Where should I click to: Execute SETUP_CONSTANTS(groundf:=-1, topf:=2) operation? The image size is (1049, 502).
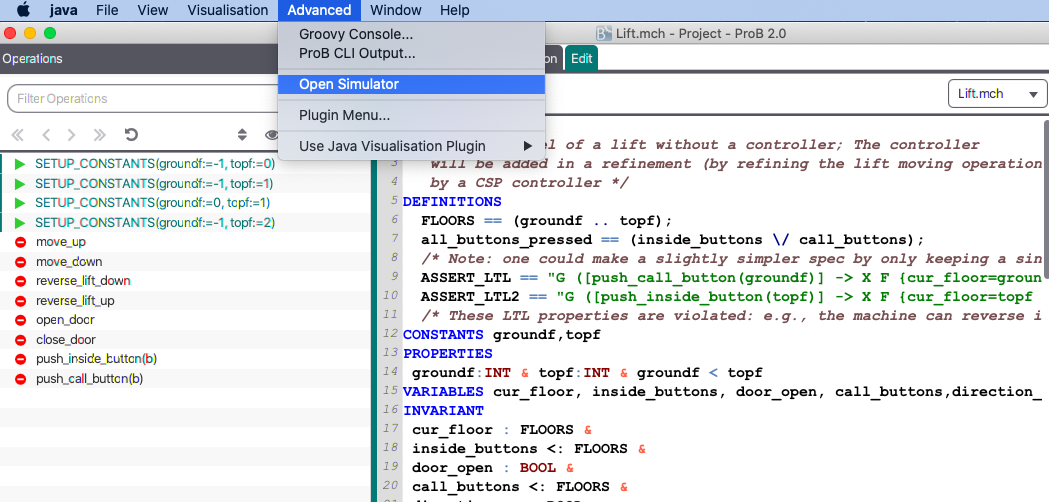pyautogui.click(x=154, y=222)
